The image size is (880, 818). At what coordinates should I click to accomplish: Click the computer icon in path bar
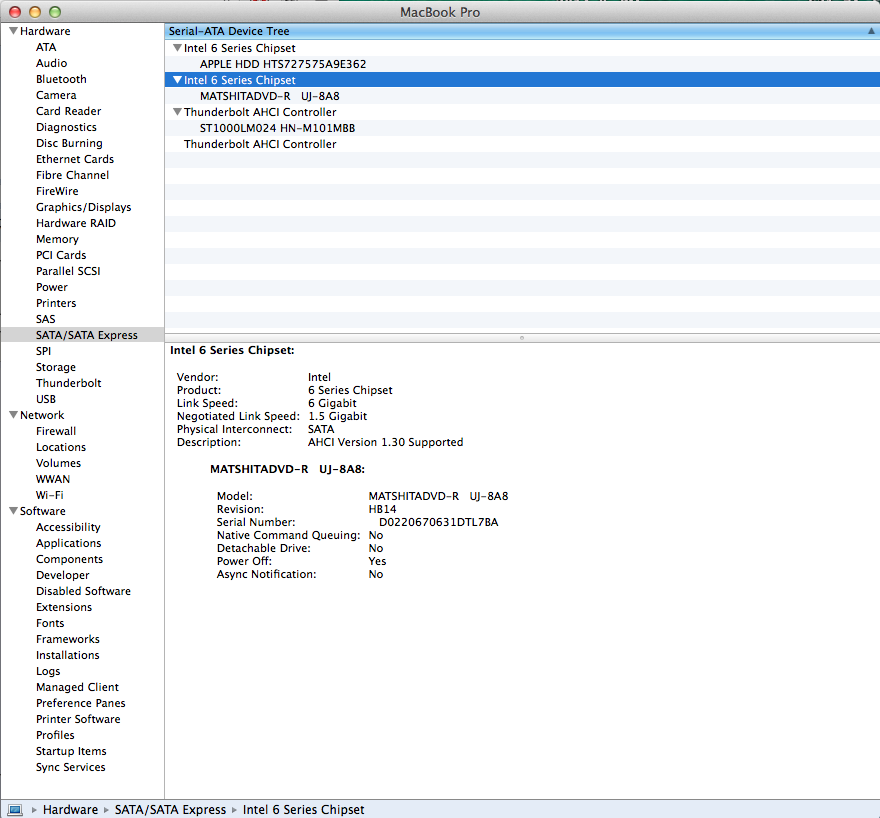click(x=15, y=810)
